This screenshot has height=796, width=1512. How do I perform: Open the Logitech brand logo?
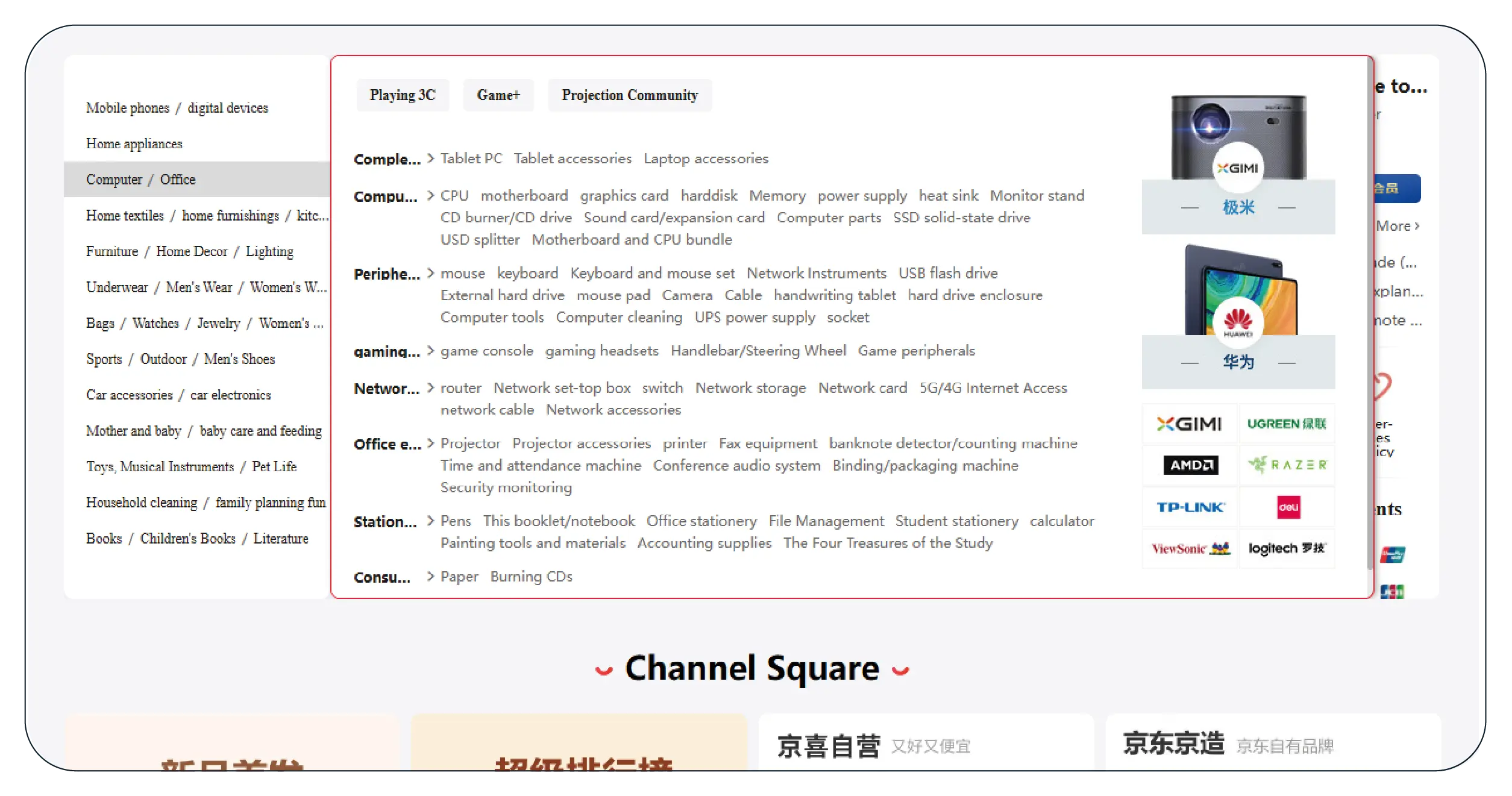1286,548
